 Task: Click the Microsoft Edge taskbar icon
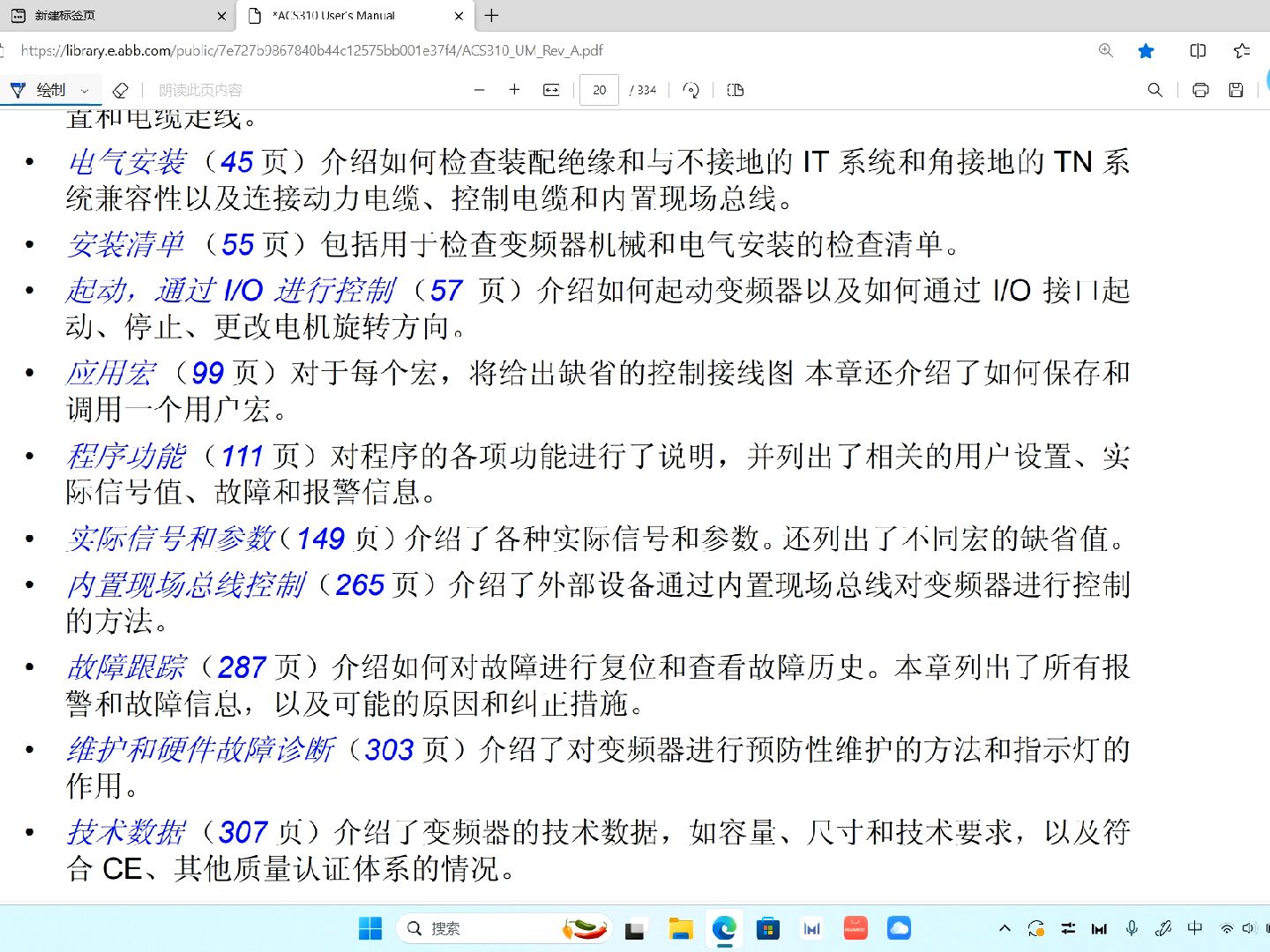724,928
